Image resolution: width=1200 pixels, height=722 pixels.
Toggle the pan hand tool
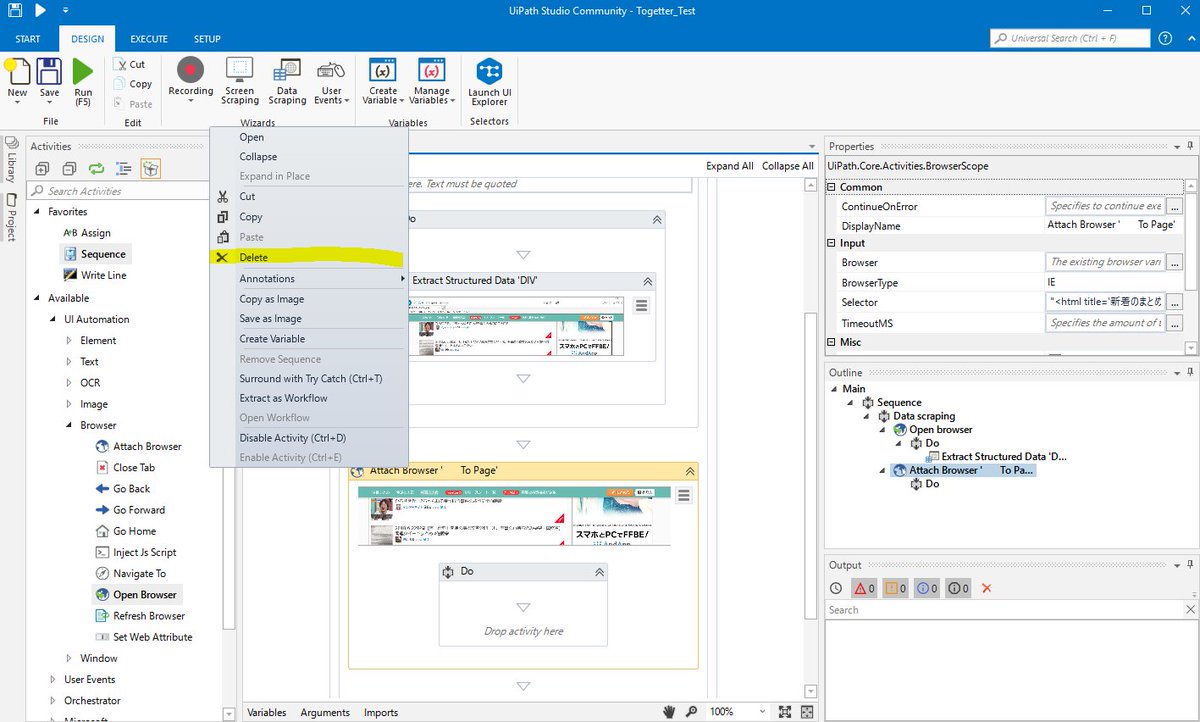click(669, 712)
